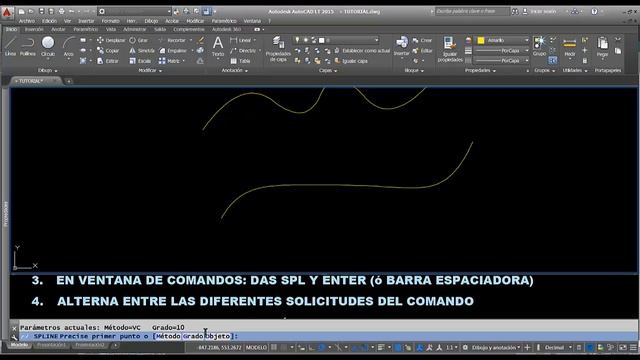Choose the Estirar modify tool
The image size is (640, 360).
click(108, 61)
